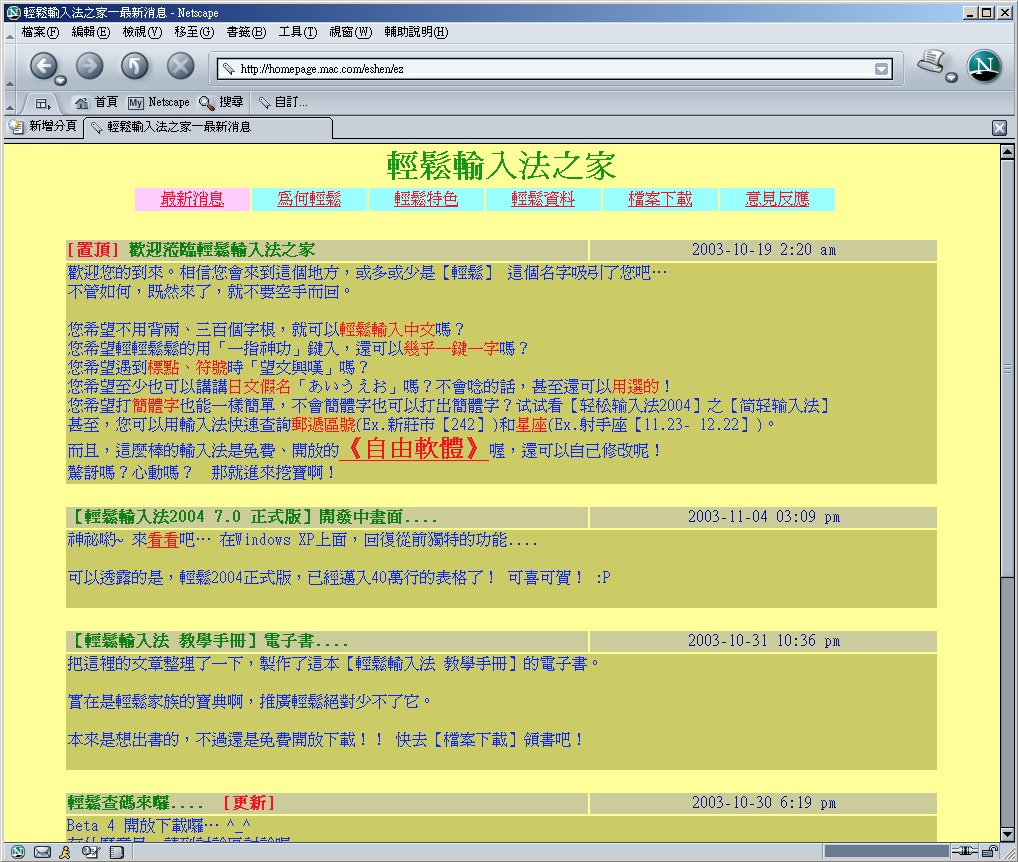Click the vertical scrollbar down arrow
This screenshot has width=1018, height=862.
pos(1008,834)
